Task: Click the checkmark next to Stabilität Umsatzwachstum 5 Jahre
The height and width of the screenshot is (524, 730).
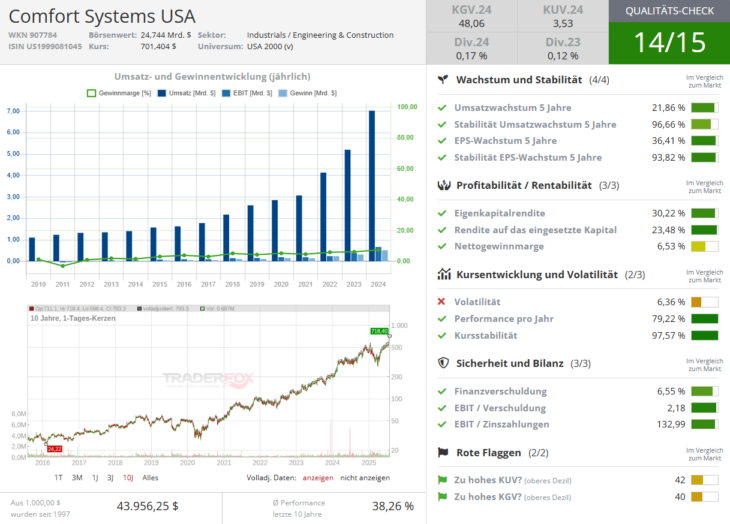Action: (442, 124)
